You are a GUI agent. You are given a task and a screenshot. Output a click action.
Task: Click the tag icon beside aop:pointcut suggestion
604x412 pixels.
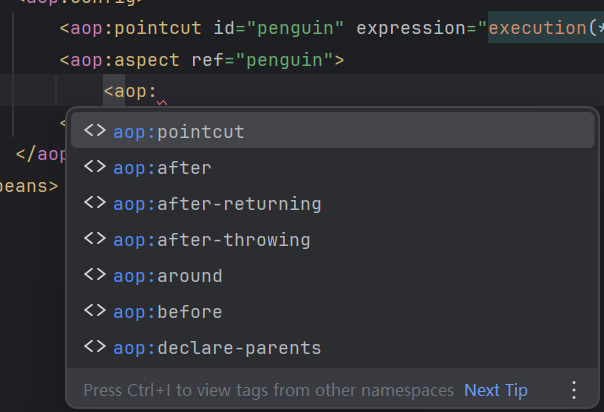94,131
